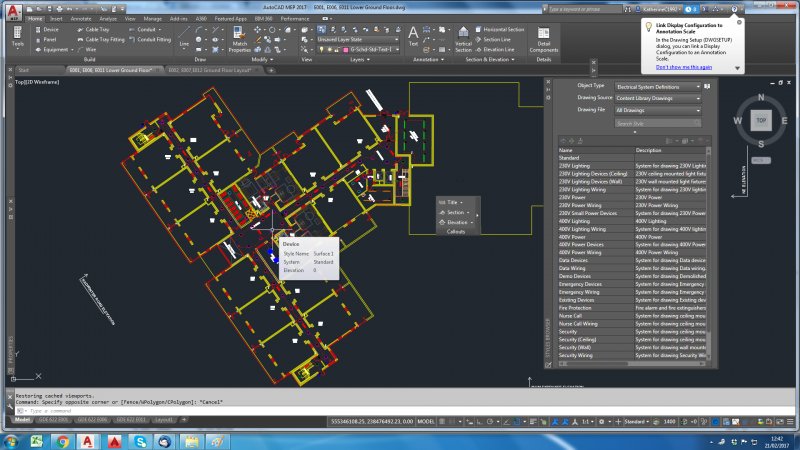Viewport: 800px width, 450px height.
Task: Open Google Chrome from the taskbar
Action: pos(62,440)
